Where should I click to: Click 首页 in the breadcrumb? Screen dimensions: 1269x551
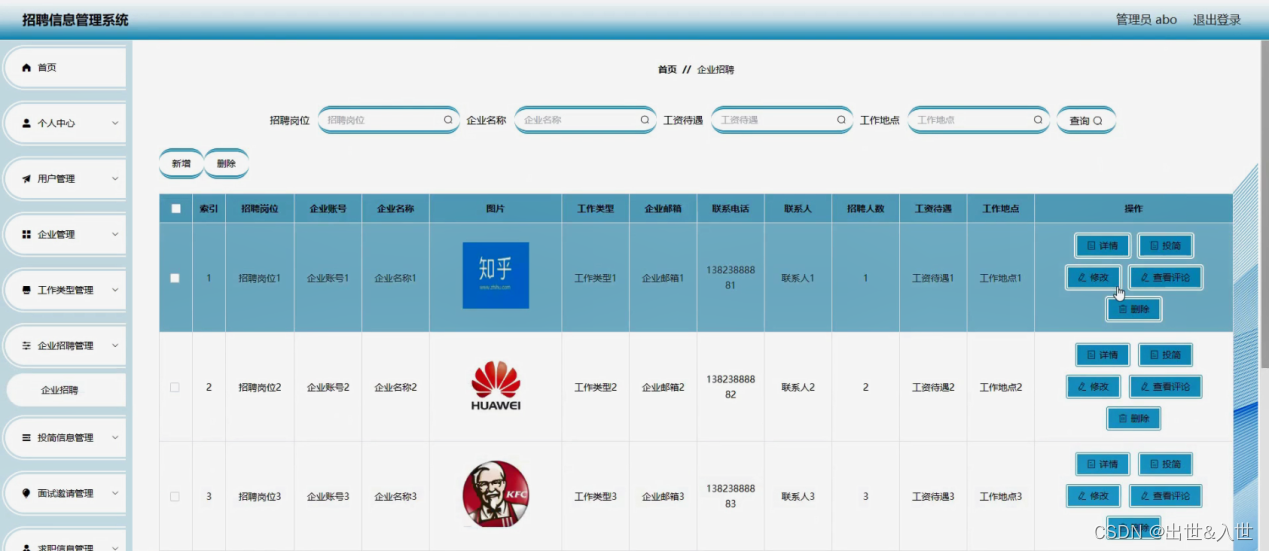coord(667,70)
